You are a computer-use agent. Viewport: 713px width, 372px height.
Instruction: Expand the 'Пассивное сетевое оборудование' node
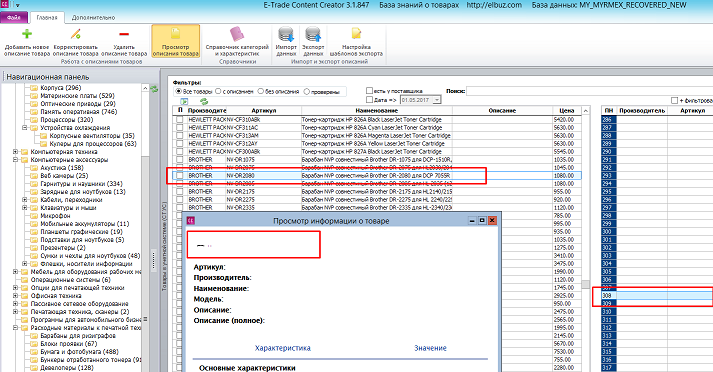click(x=15, y=304)
